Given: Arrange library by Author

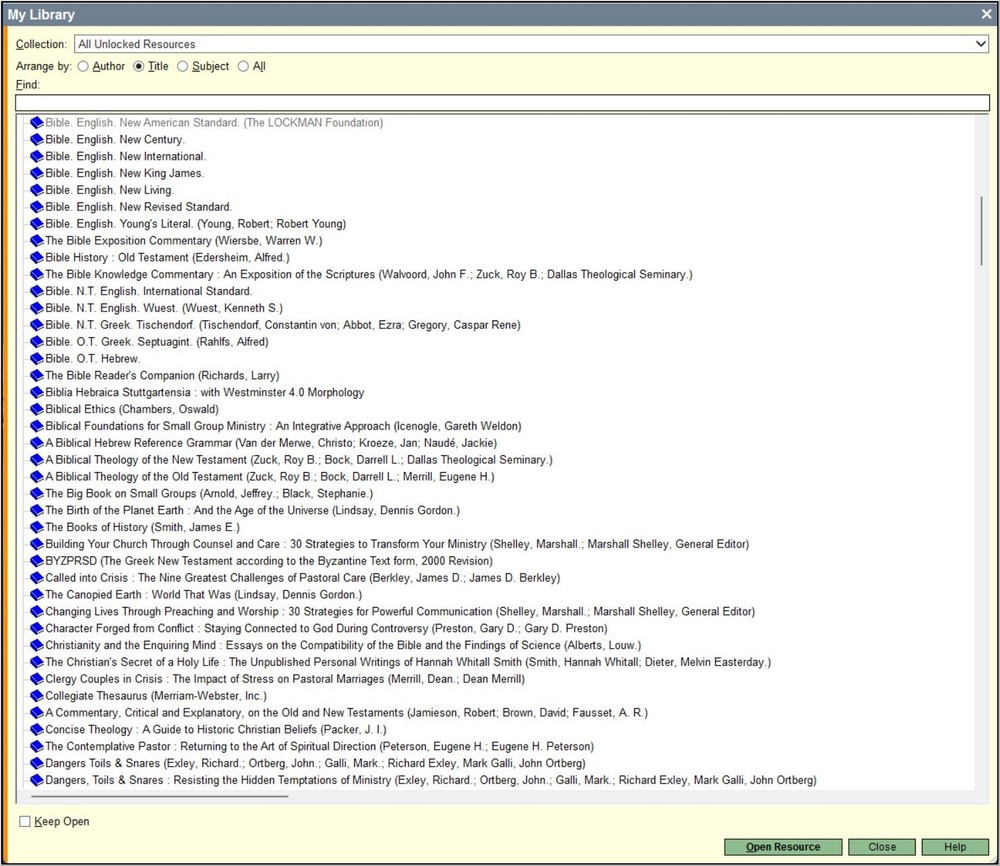Looking at the screenshot, I should pos(83,66).
